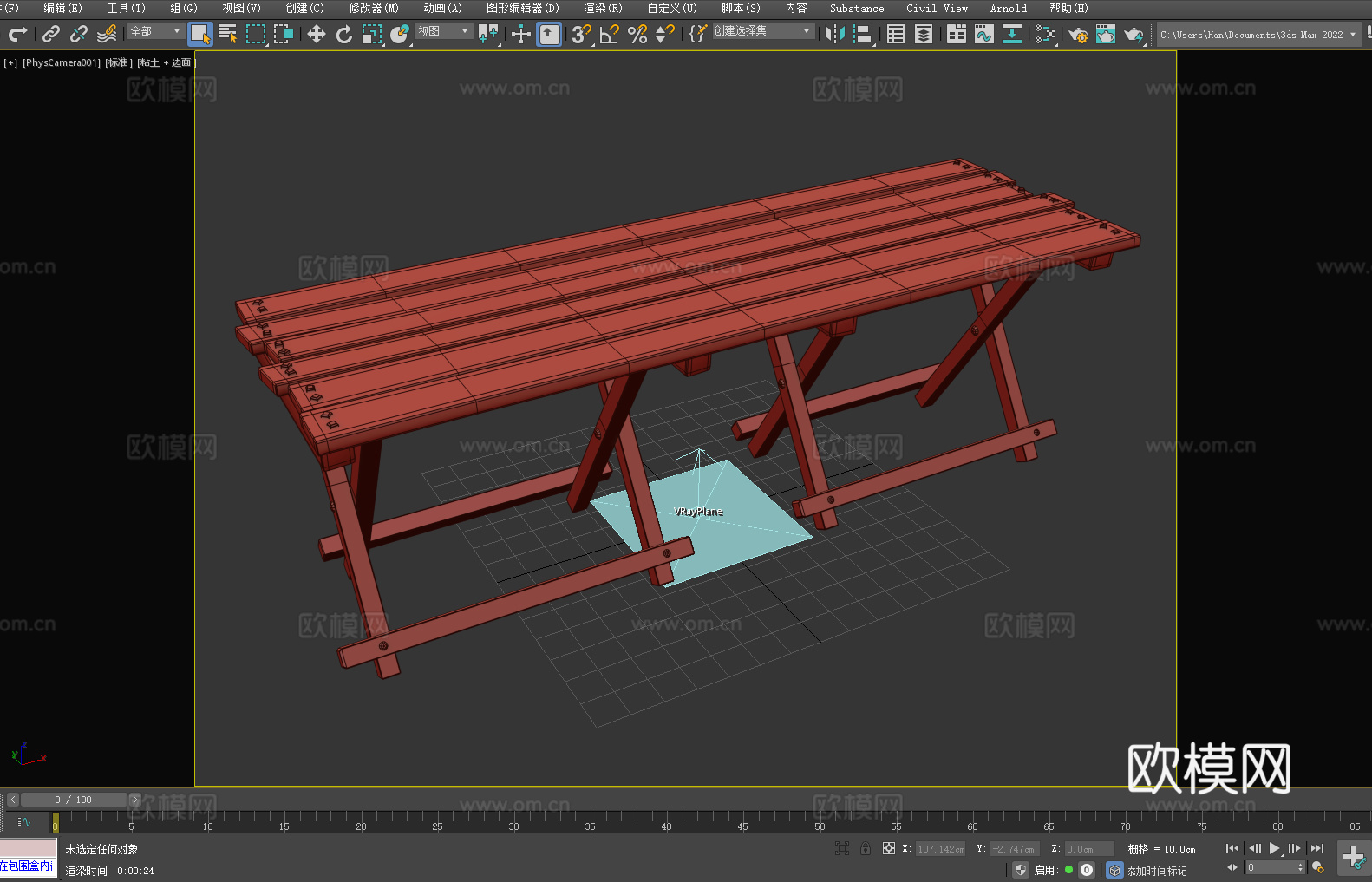Open the selection filter '全部' dropdown
Screen dimensions: 1372x882
click(x=155, y=31)
